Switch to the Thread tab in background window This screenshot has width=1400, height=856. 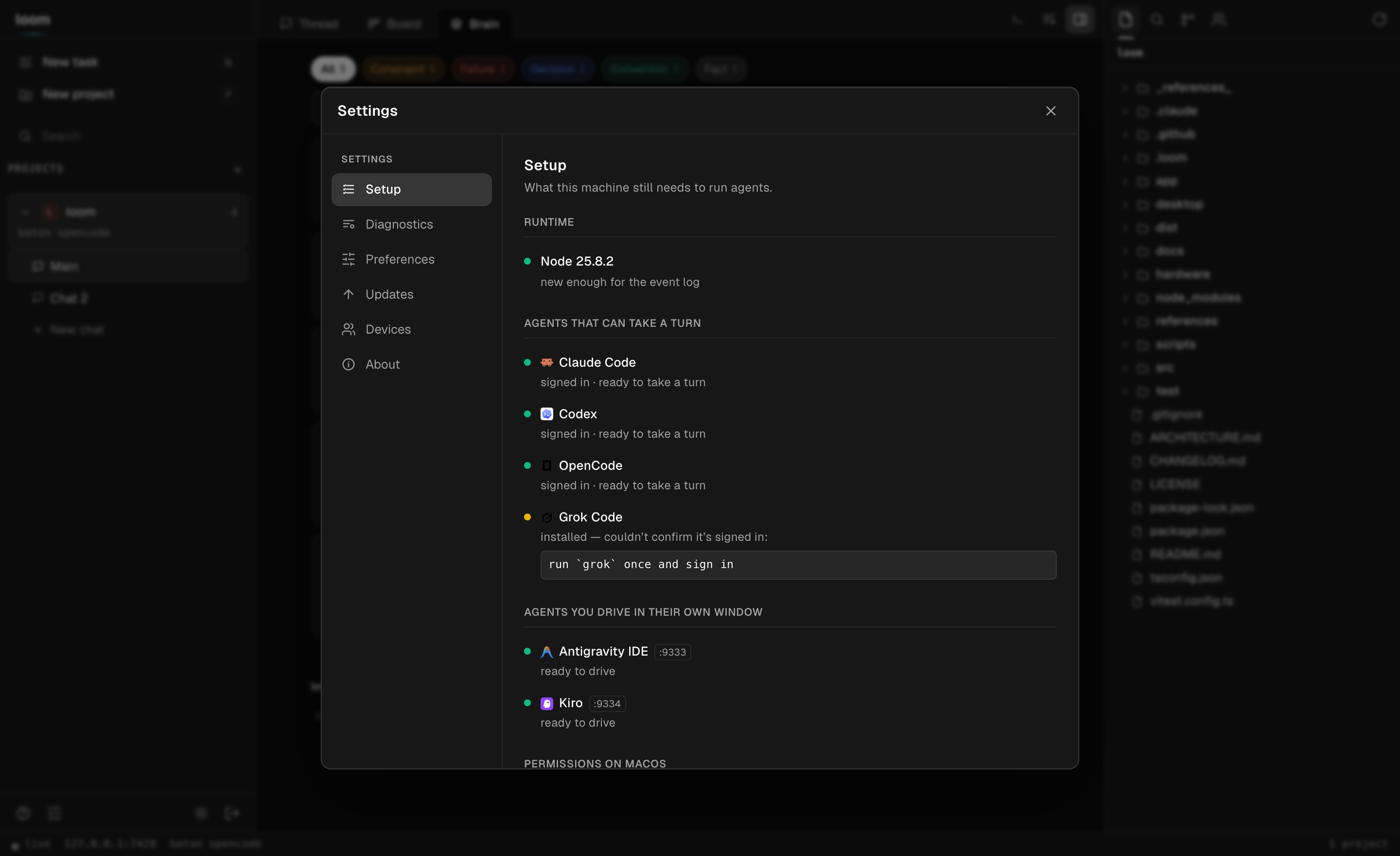tap(310, 24)
